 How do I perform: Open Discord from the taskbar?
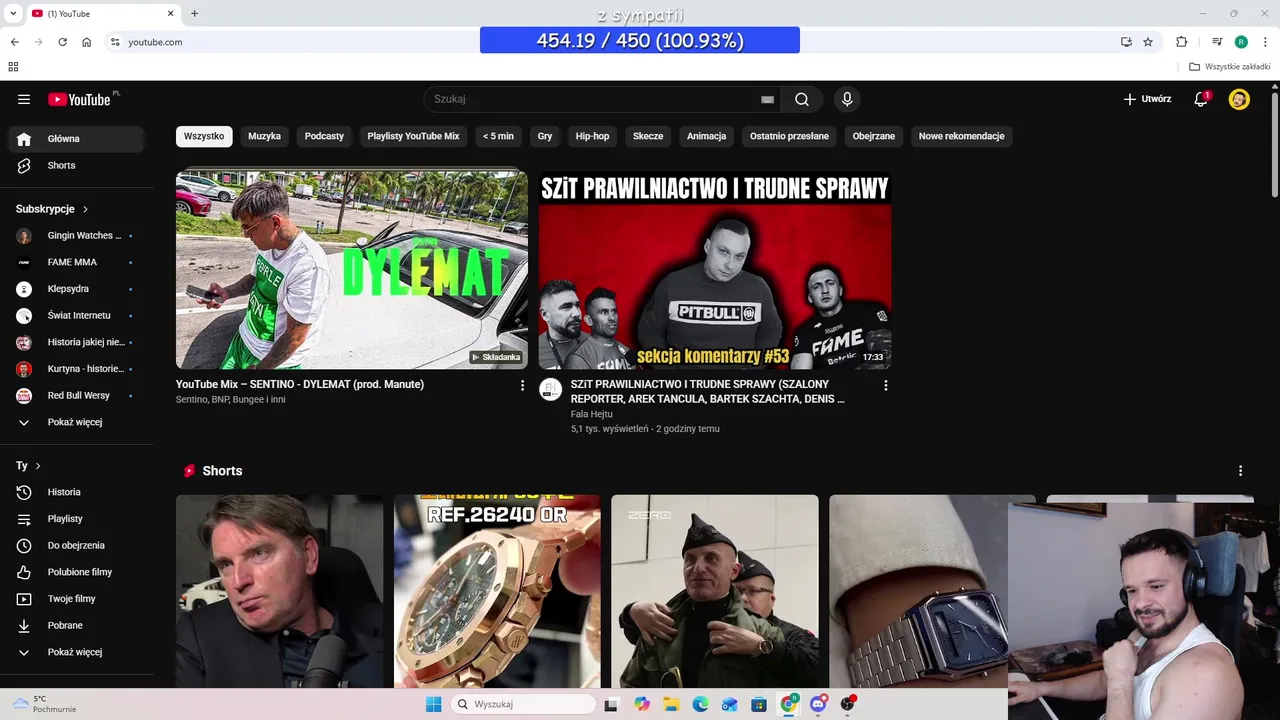point(818,704)
